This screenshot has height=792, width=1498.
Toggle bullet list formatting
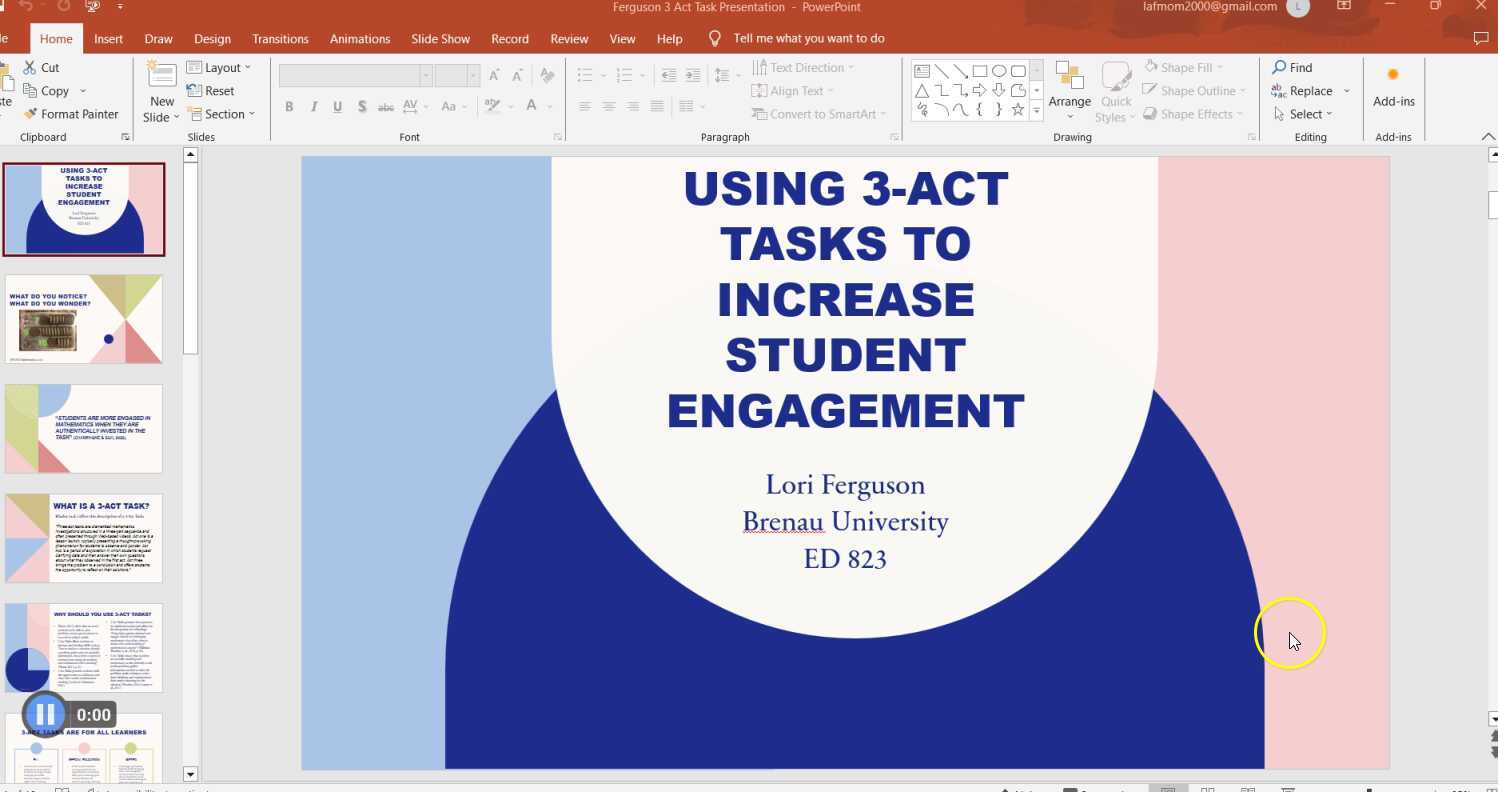(x=585, y=74)
